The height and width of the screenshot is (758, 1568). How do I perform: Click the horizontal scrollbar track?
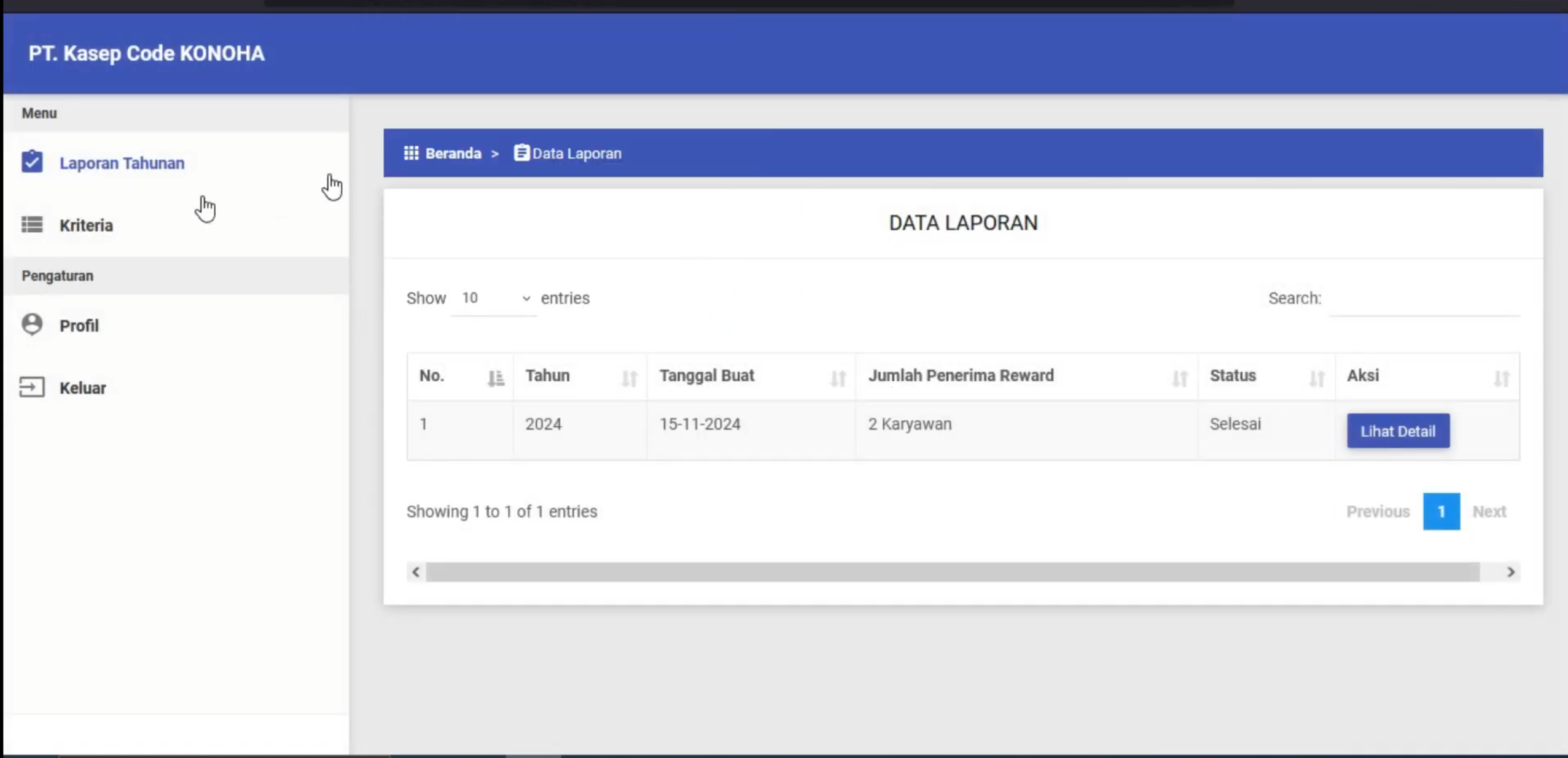pos(953,572)
